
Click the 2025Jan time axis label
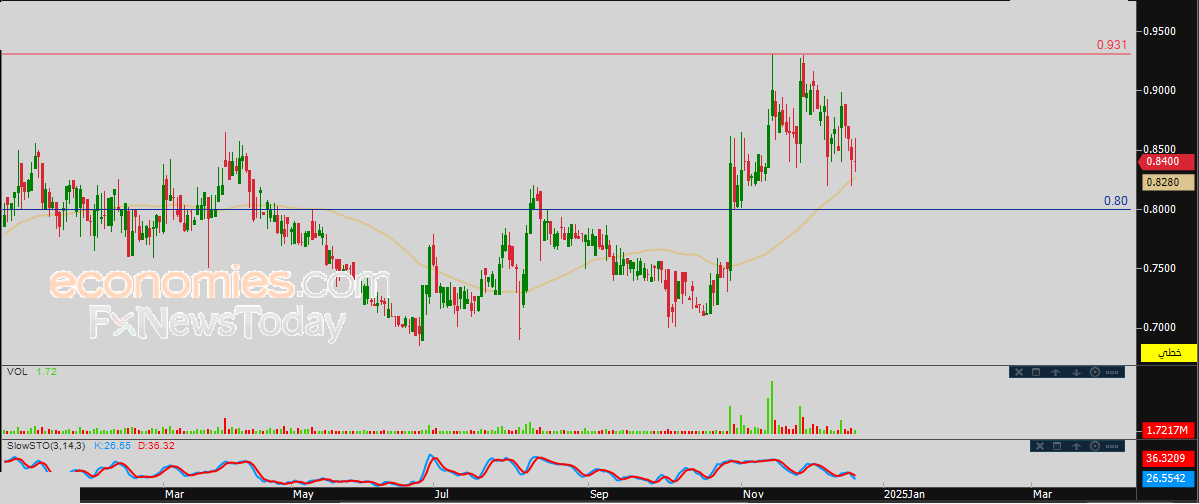point(905,495)
